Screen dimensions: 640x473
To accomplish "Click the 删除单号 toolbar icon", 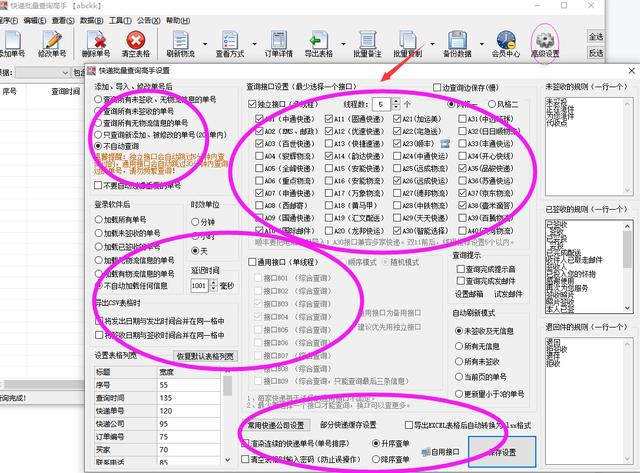I will tap(96, 41).
